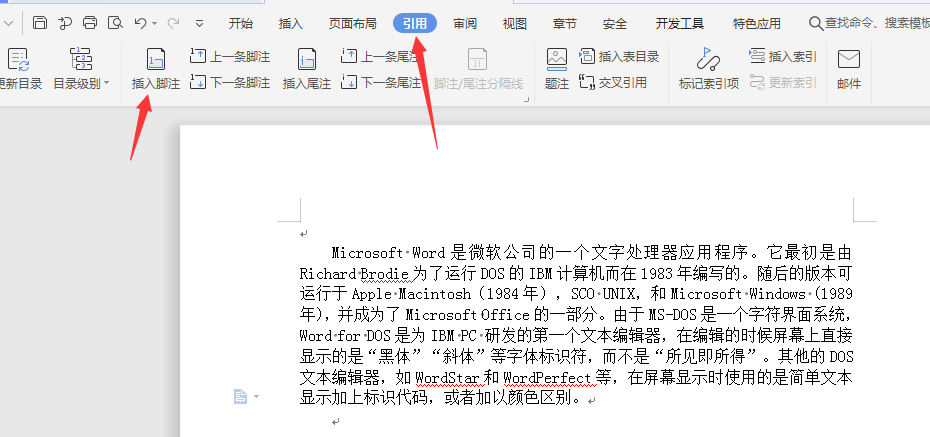
Task: Open the 安全 tab
Action: [615, 24]
